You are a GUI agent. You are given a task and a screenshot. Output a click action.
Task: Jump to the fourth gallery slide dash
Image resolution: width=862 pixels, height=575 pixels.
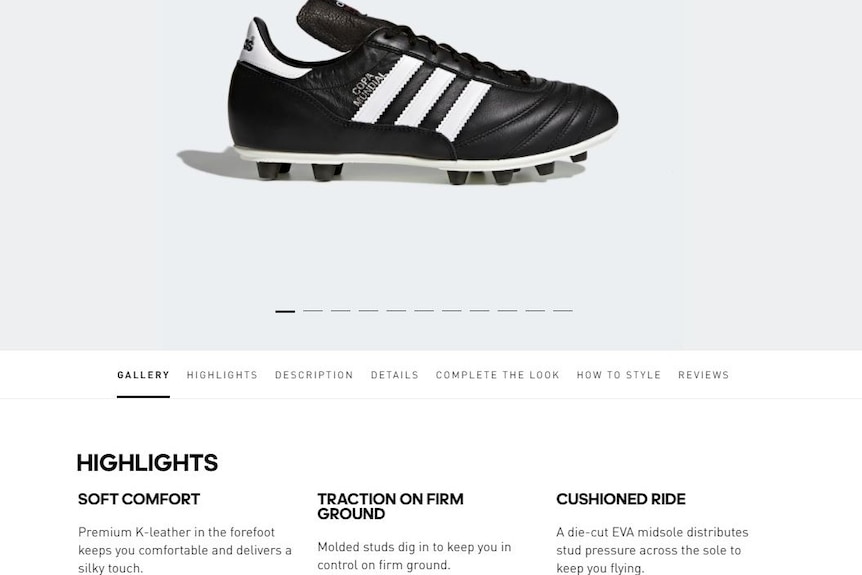pyautogui.click(x=368, y=311)
